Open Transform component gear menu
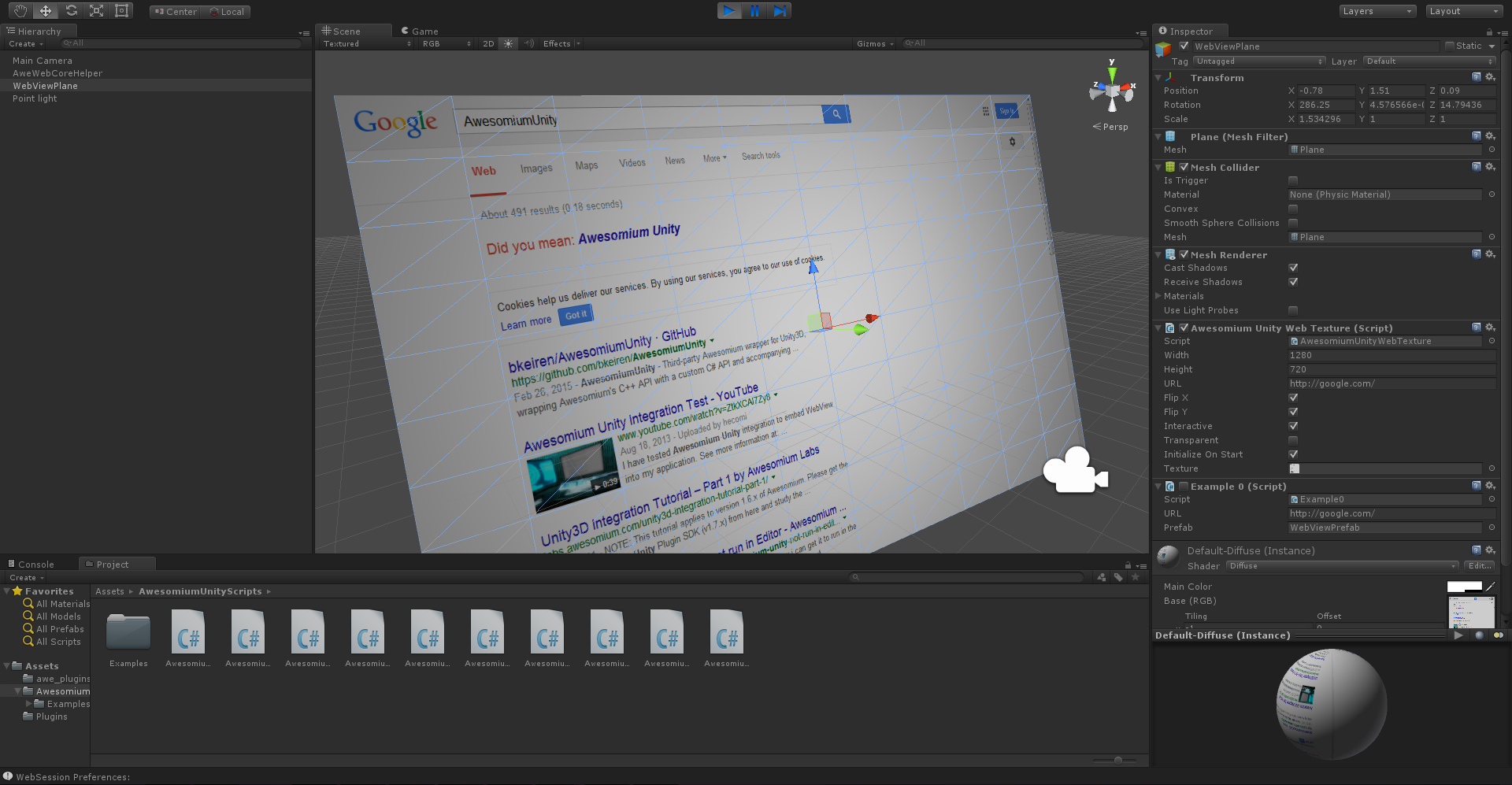The width and height of the screenshot is (1512, 785). [x=1490, y=77]
